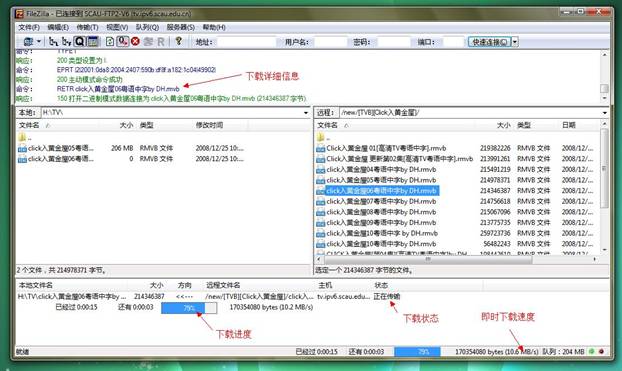Select remote file click入黄金屋09粤语中字by DH.rmvb
622x371 pixels.
pos(456,223)
